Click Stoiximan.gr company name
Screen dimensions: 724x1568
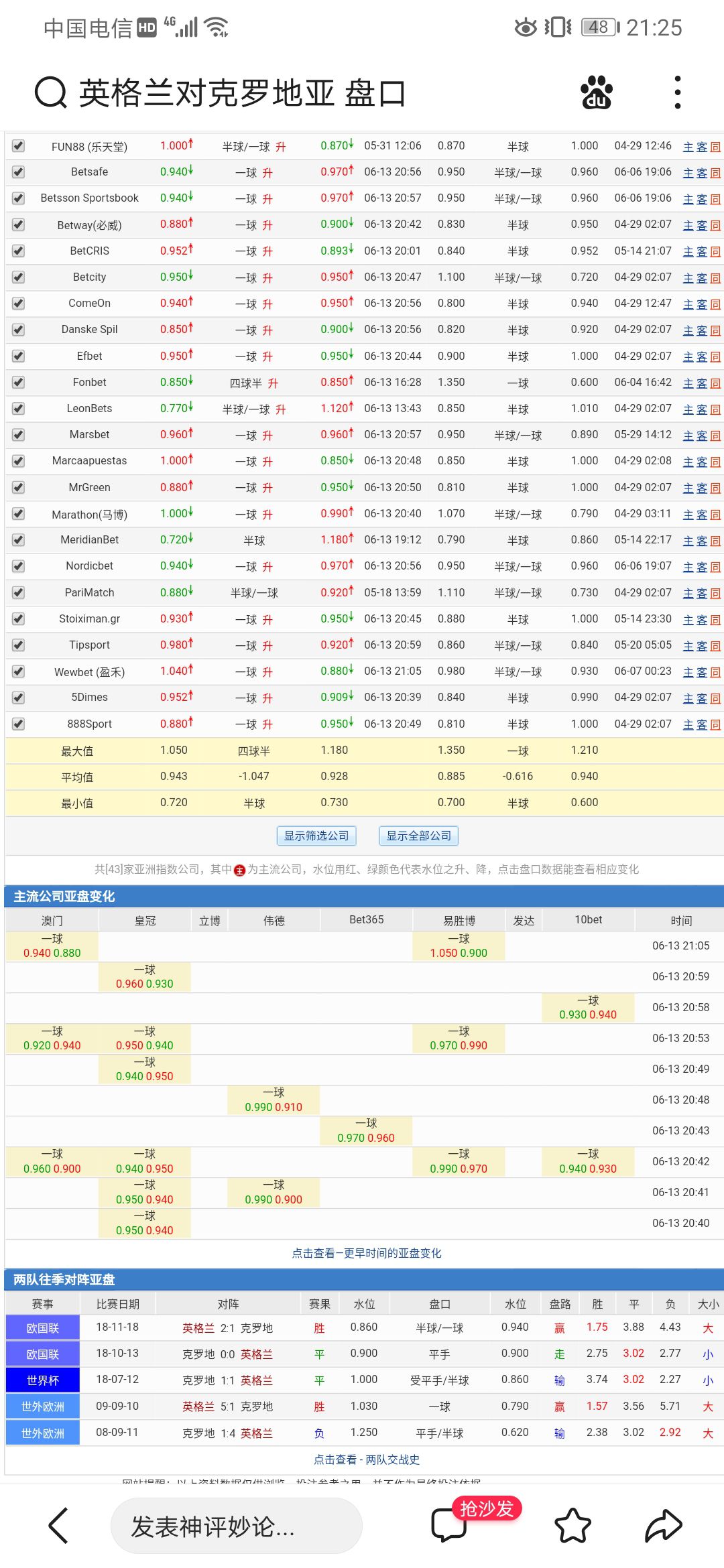pos(89,618)
